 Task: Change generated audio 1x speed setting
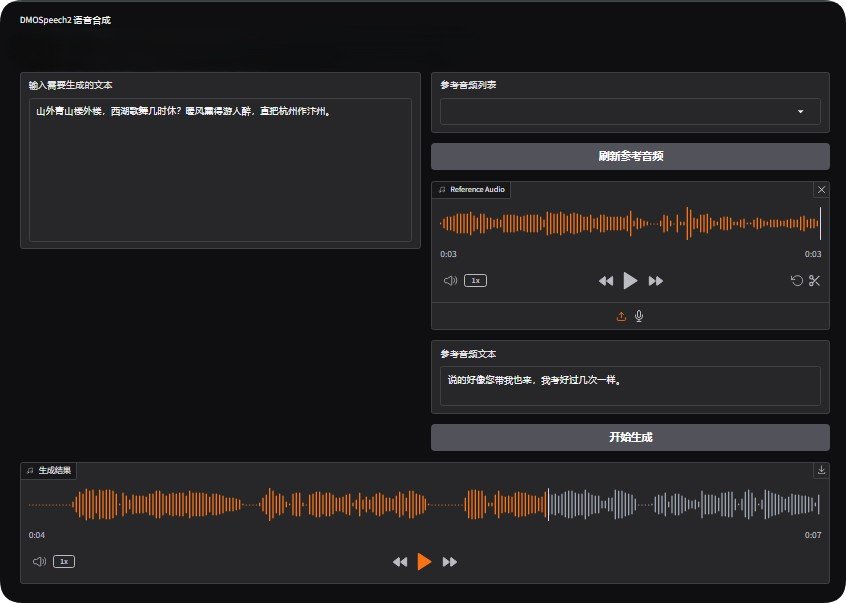[64, 562]
